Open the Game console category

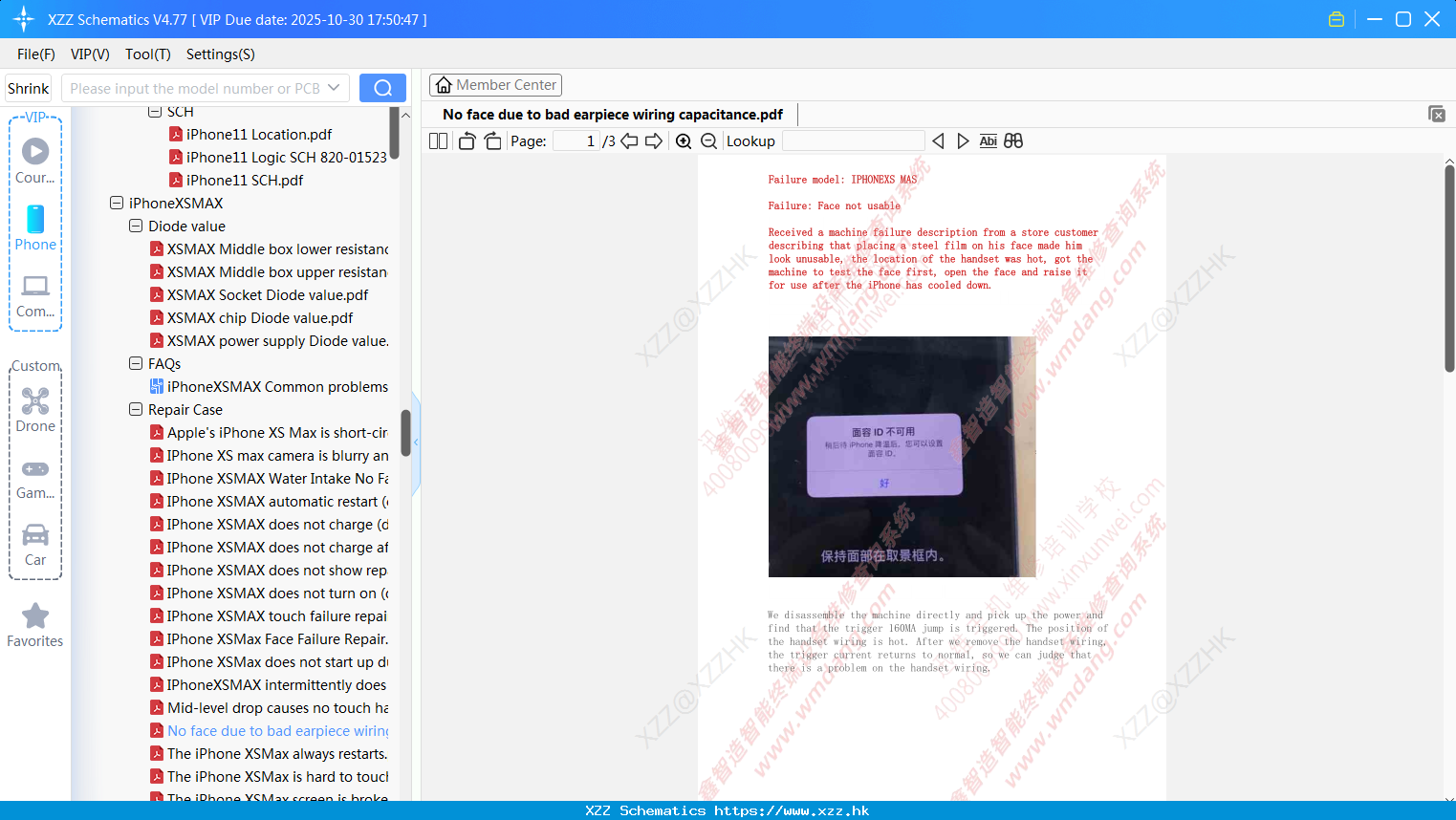tap(35, 478)
